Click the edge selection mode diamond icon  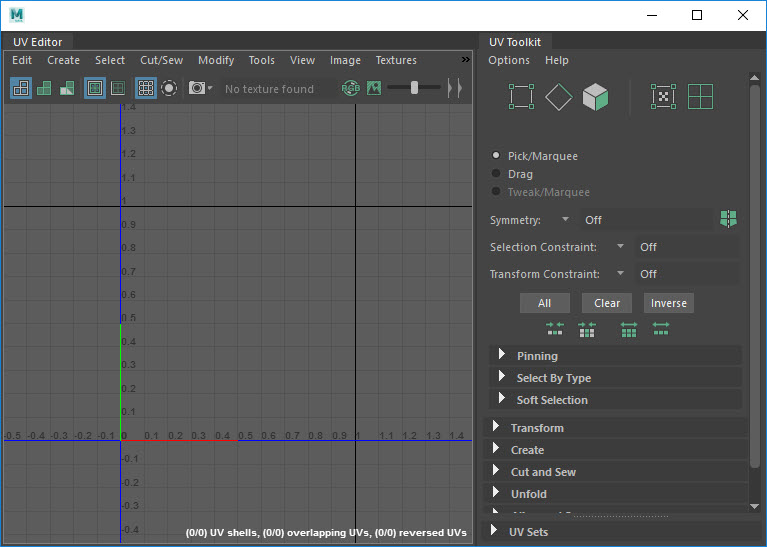click(559, 97)
